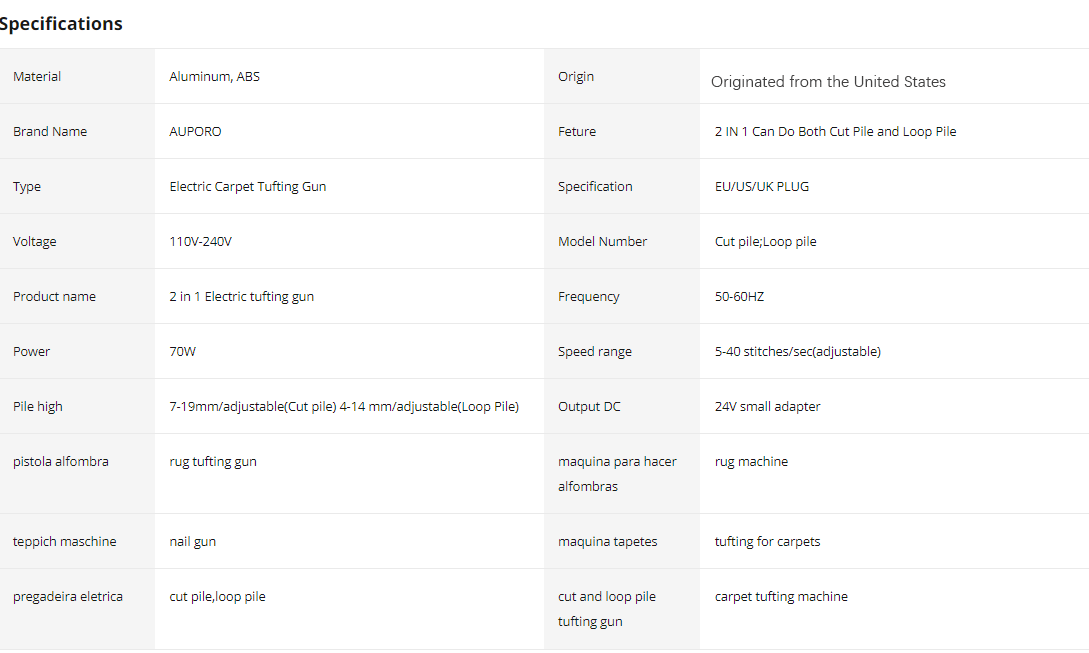Screen dimensions: 1089x653
Task: Click the EU/US/UK PLUG specification value
Action: 762,186
